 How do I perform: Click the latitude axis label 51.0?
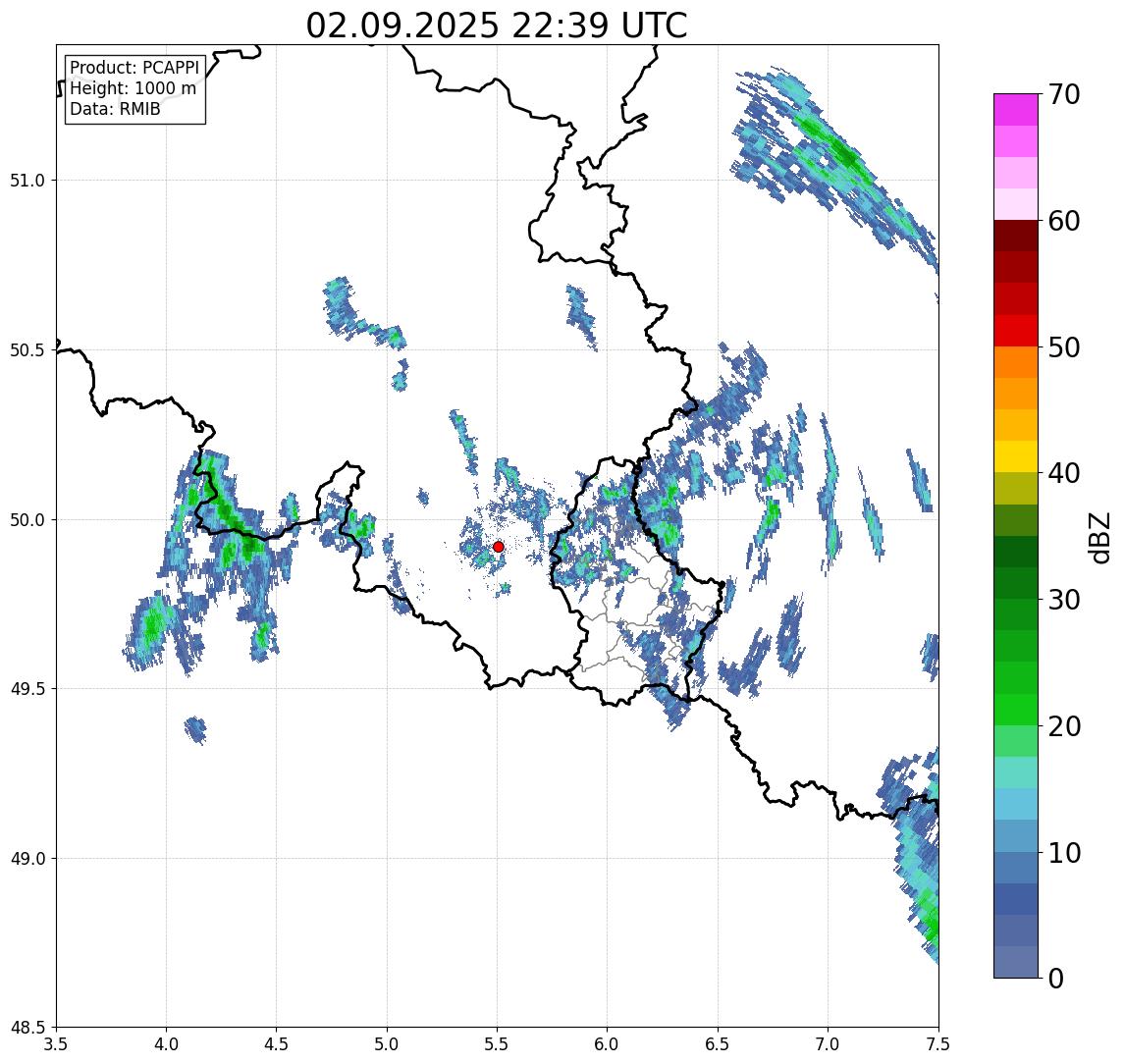coord(27,180)
